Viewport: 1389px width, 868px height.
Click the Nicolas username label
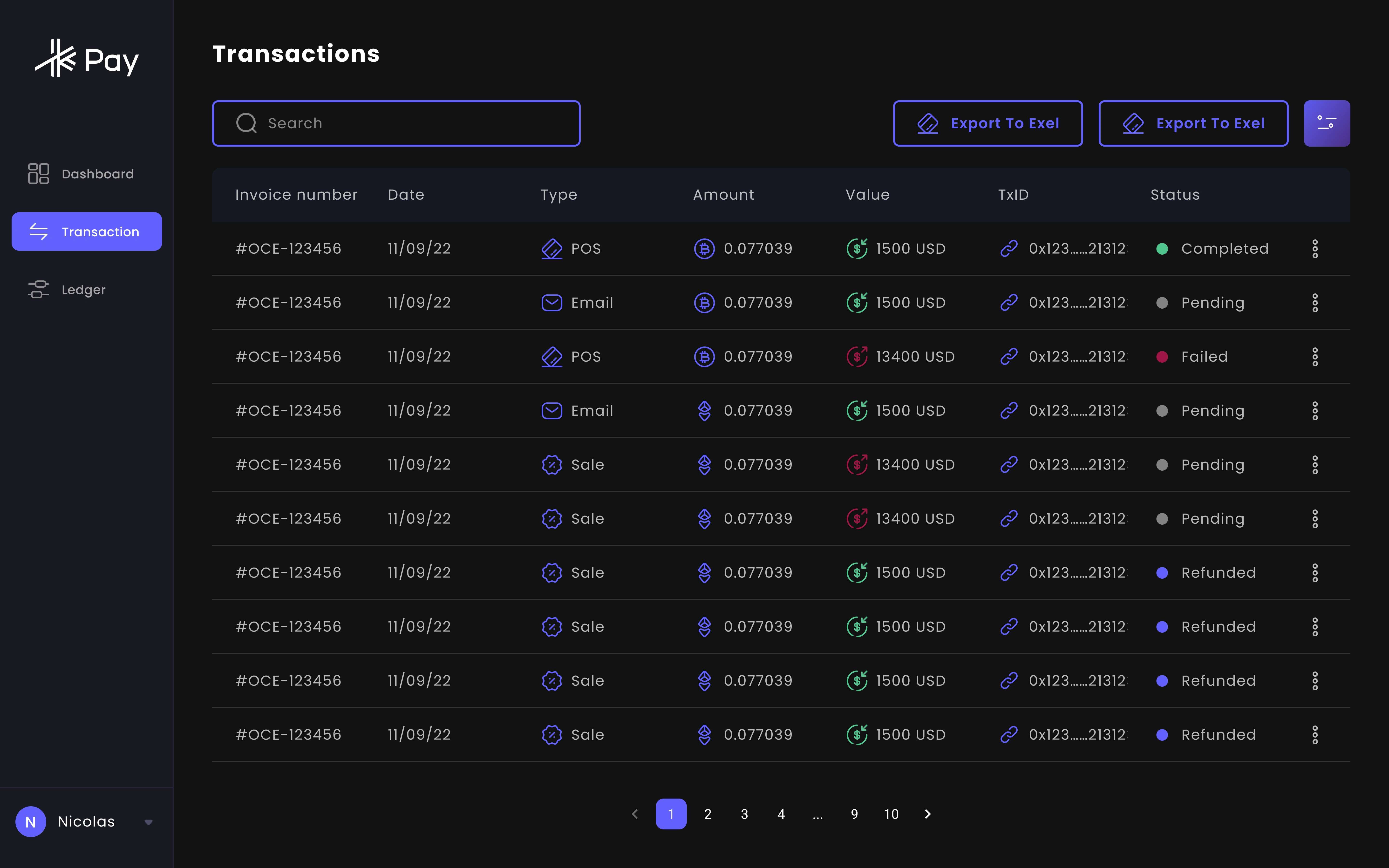tap(86, 821)
